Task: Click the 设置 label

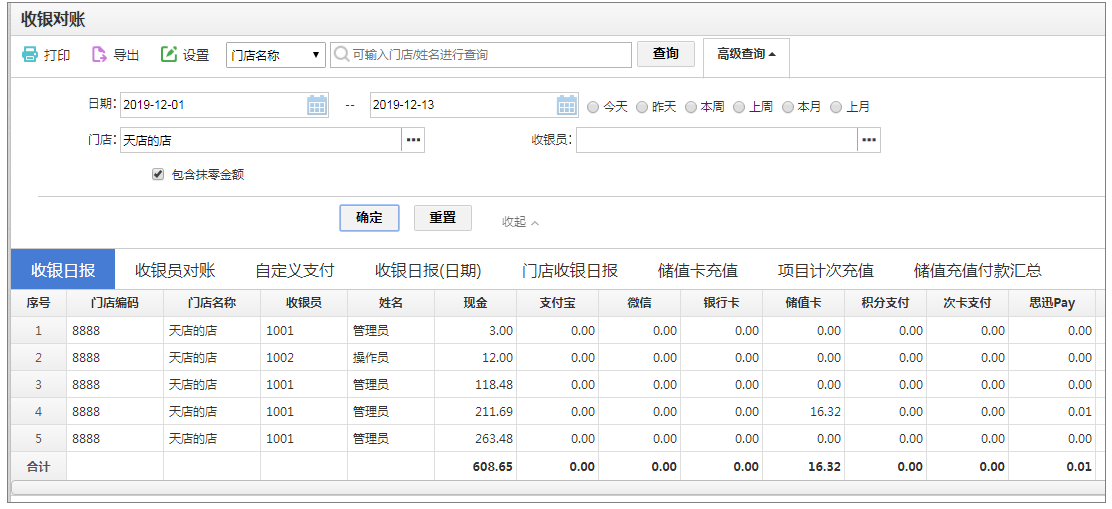Action: coord(196,55)
